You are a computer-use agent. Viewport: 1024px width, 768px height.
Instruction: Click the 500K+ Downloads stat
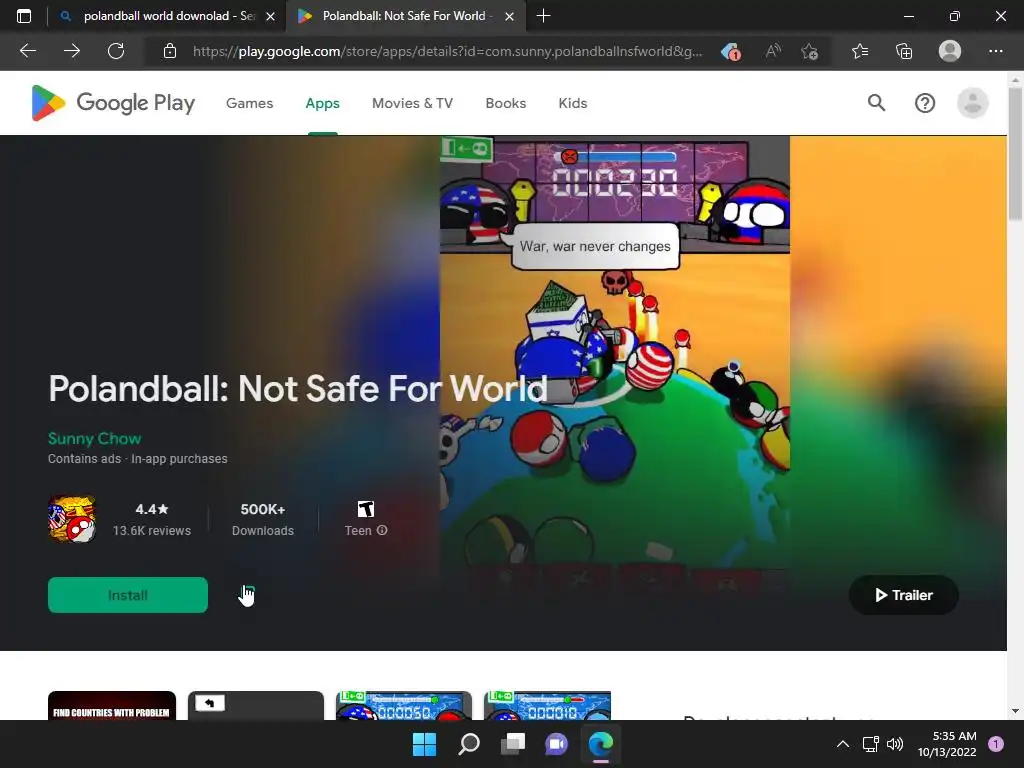tap(263, 519)
